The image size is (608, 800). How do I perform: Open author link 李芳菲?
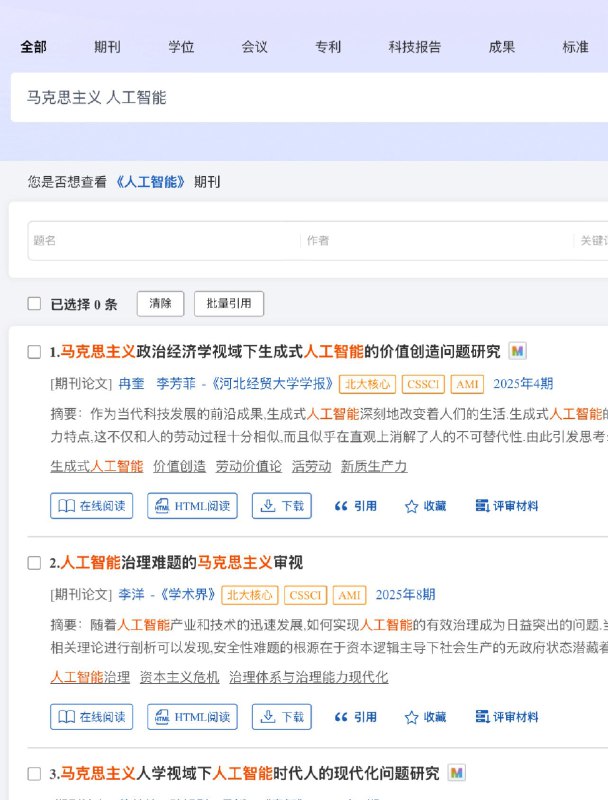(x=176, y=384)
